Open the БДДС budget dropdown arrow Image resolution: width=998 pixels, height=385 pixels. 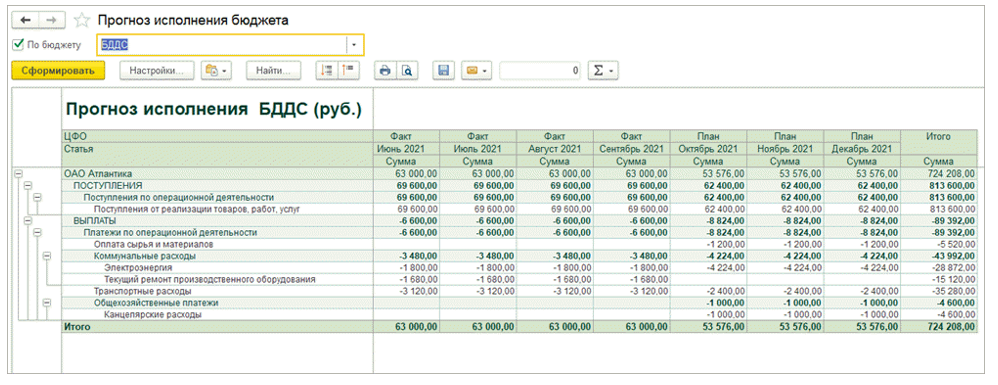[355, 45]
